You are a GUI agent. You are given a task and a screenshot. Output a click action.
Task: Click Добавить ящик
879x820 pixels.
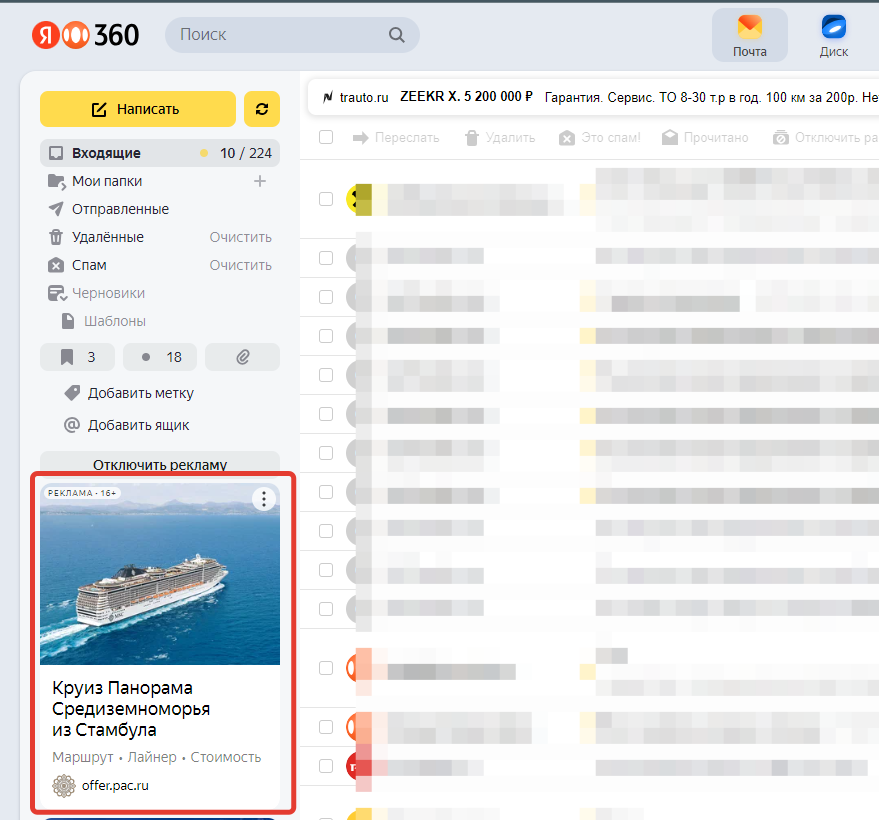(138, 425)
